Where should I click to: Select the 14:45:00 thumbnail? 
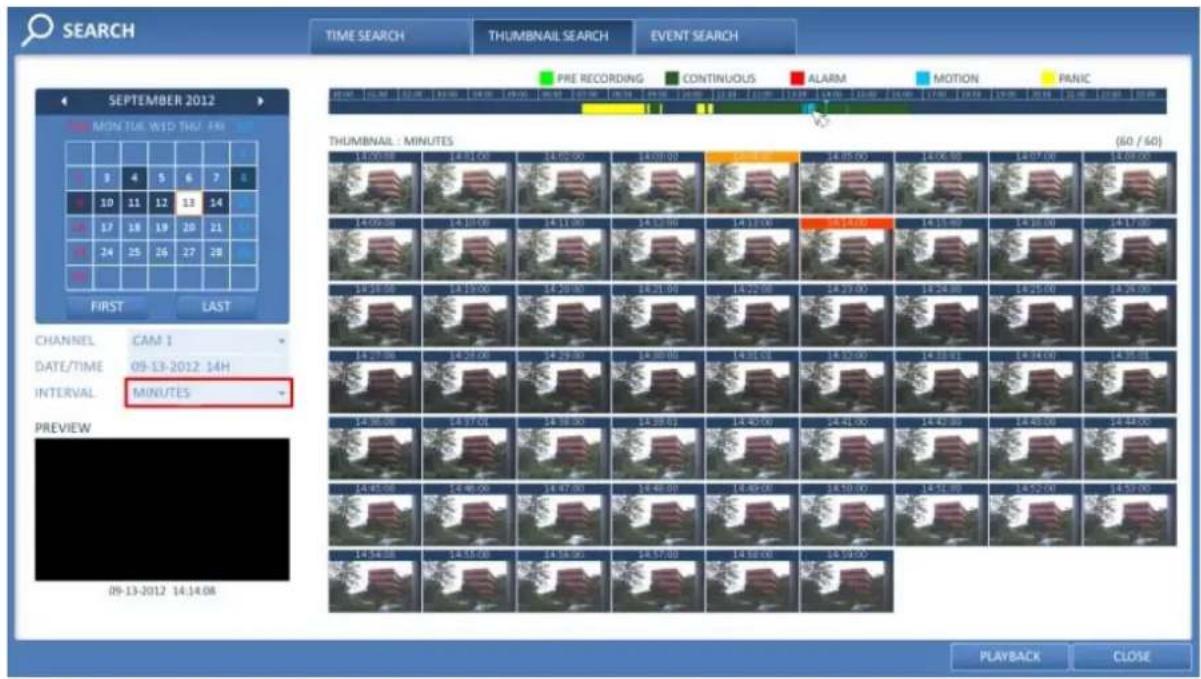pos(374,514)
